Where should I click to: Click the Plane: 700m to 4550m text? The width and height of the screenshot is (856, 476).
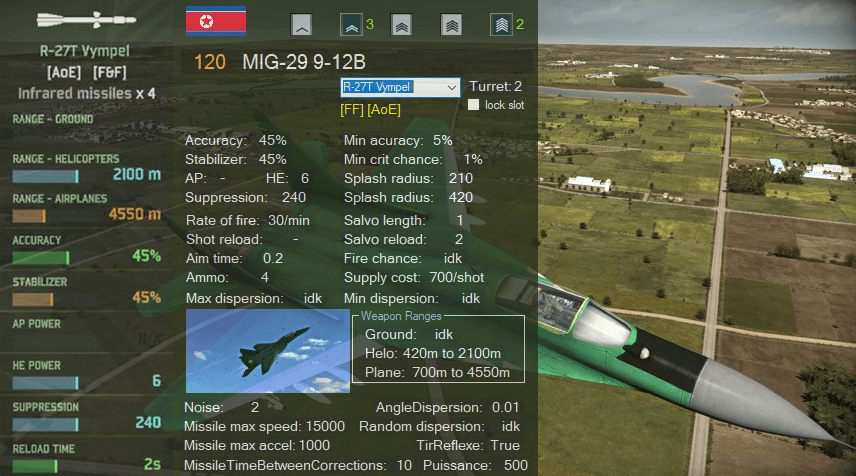click(x=437, y=373)
